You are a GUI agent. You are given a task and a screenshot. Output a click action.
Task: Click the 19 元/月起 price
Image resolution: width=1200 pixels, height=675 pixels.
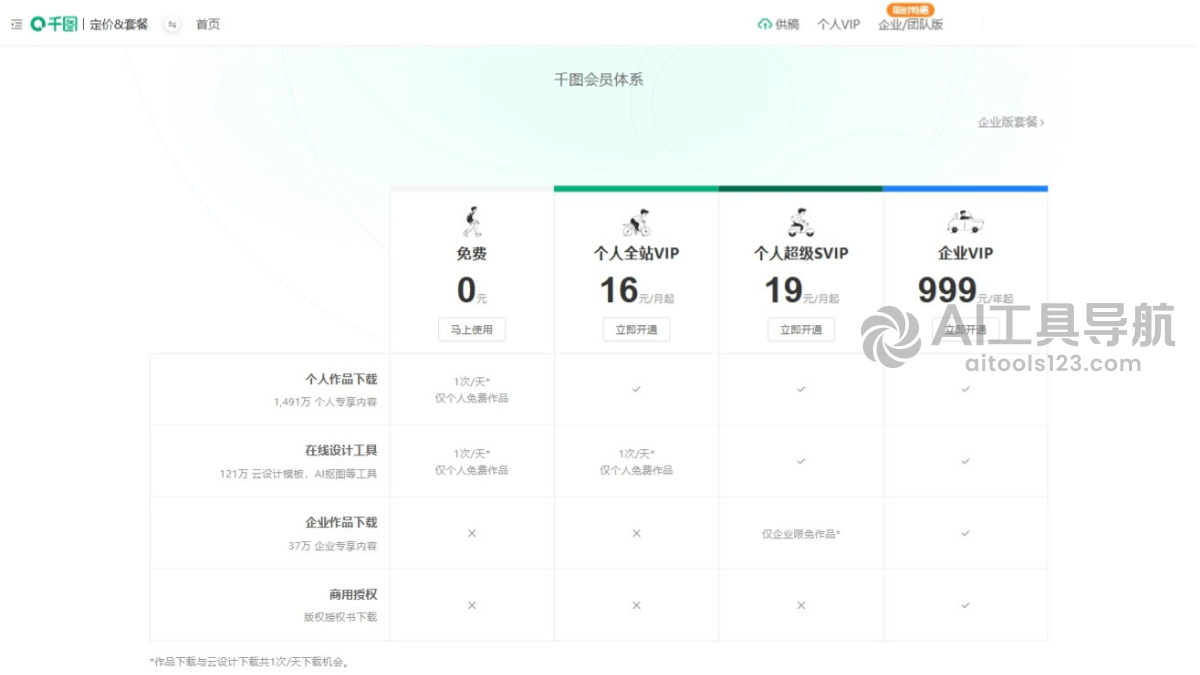802,291
